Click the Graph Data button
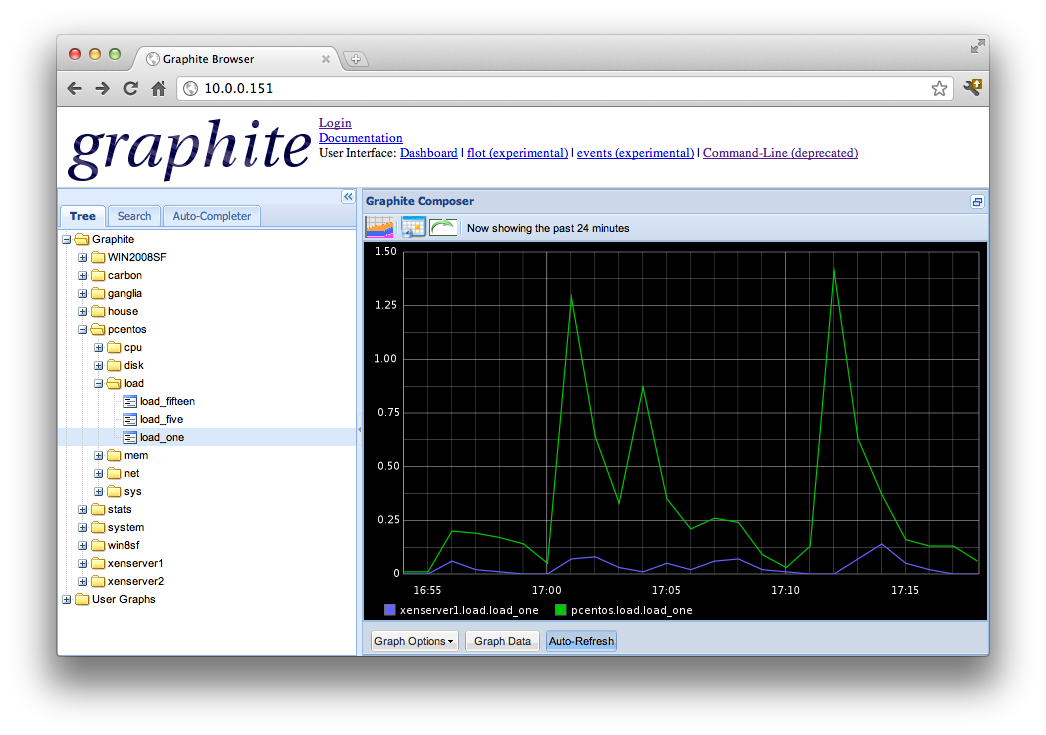 tap(502, 640)
